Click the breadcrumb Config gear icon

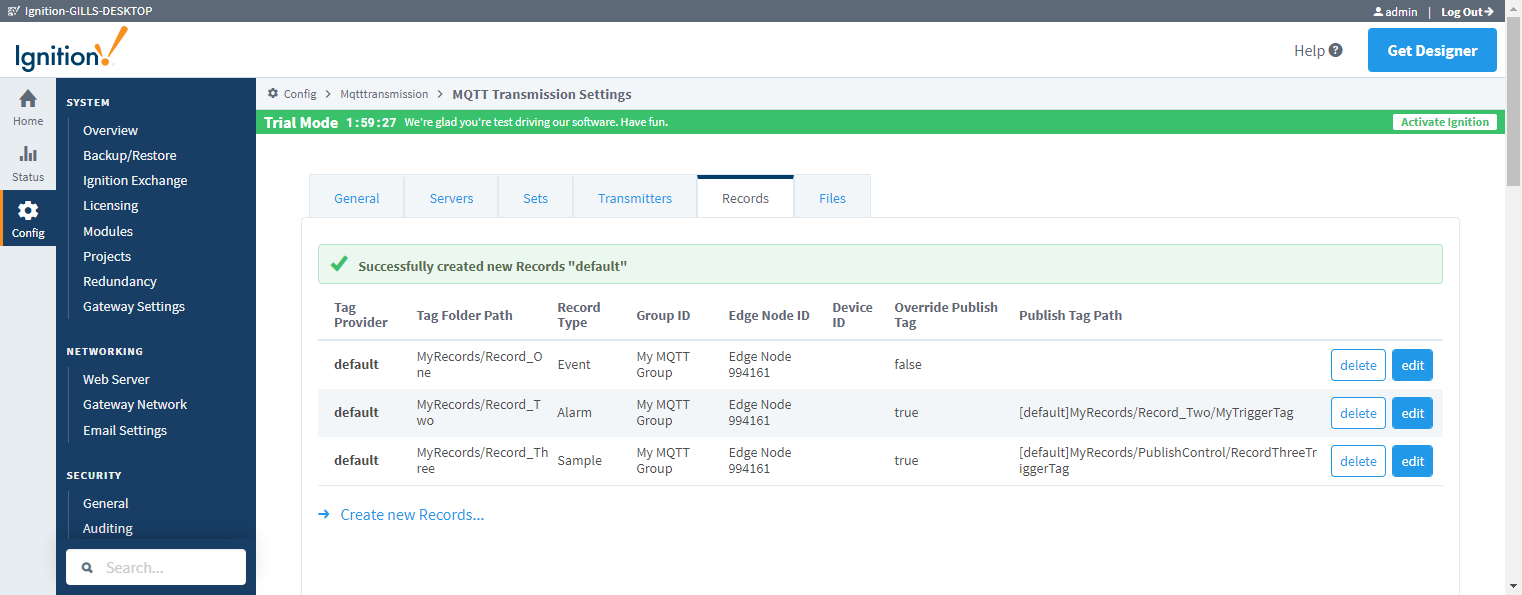[x=273, y=93]
